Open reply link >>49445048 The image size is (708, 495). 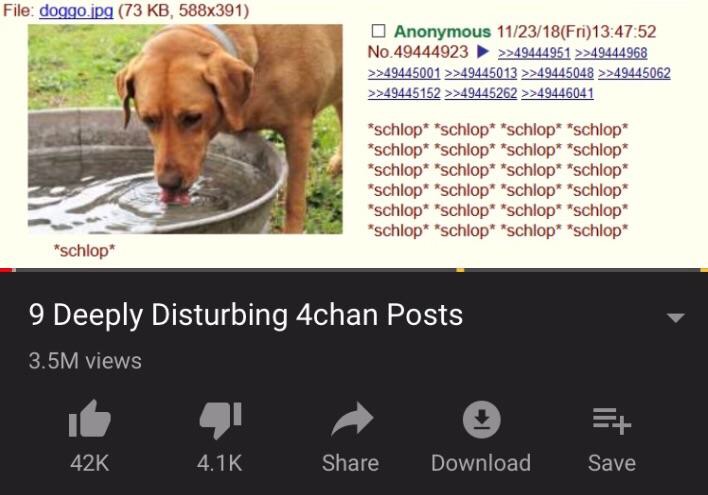pyautogui.click(x=557, y=73)
